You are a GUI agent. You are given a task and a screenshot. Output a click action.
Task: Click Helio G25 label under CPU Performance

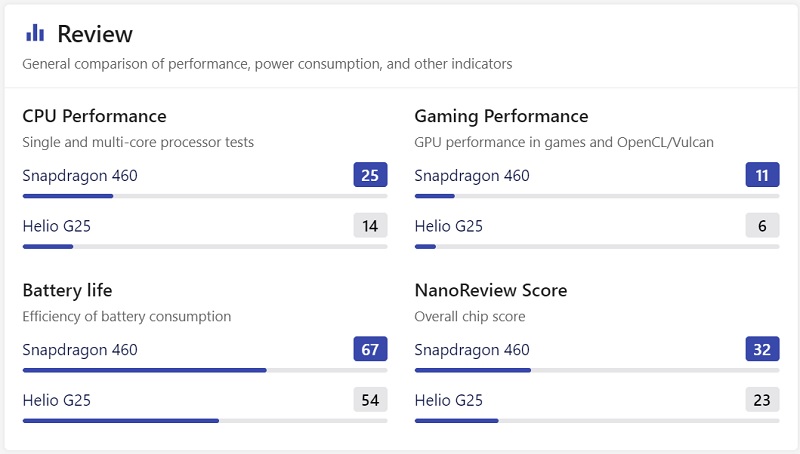(x=56, y=226)
